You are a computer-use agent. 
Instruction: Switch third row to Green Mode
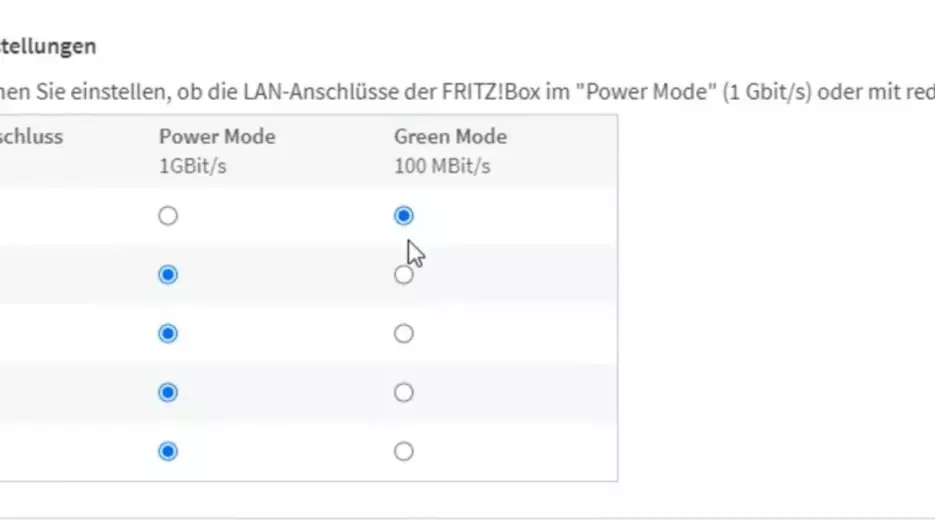403,334
